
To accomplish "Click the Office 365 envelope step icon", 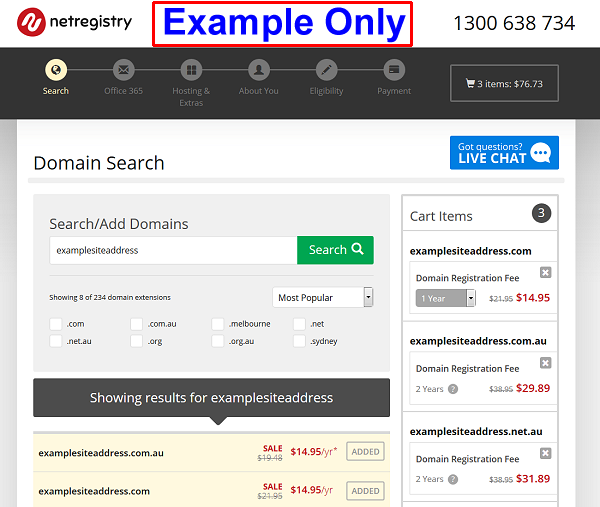I will point(123,70).
